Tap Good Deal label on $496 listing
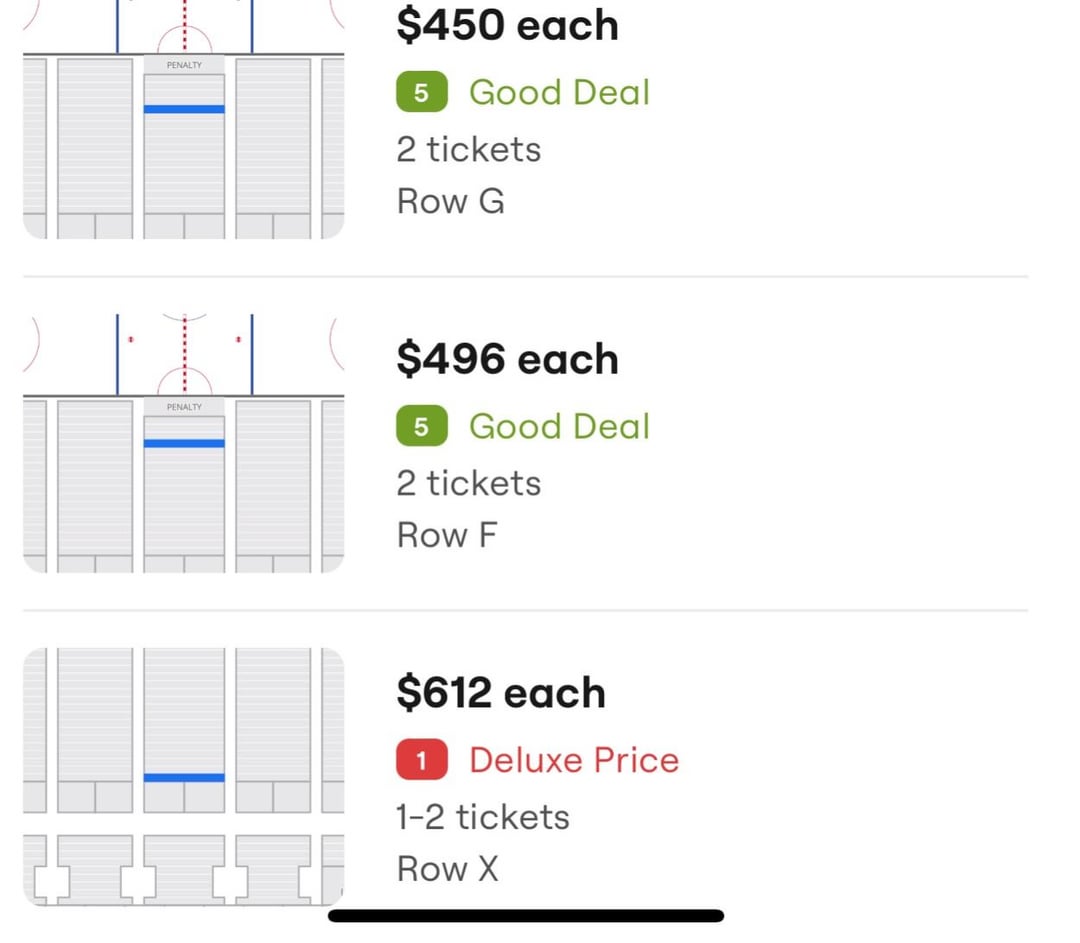This screenshot has width=1080, height=943. pos(559,426)
